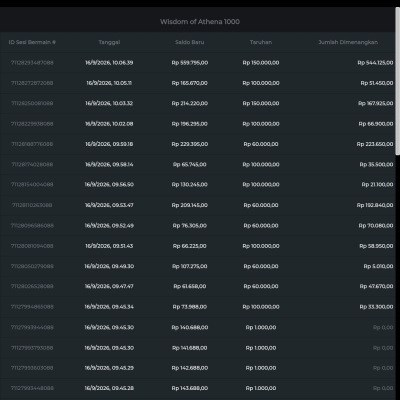The width and height of the screenshot is (400, 400).
Task: Click bet Rp 60.000,00 in 09.59.18 row
Action: (x=261, y=144)
